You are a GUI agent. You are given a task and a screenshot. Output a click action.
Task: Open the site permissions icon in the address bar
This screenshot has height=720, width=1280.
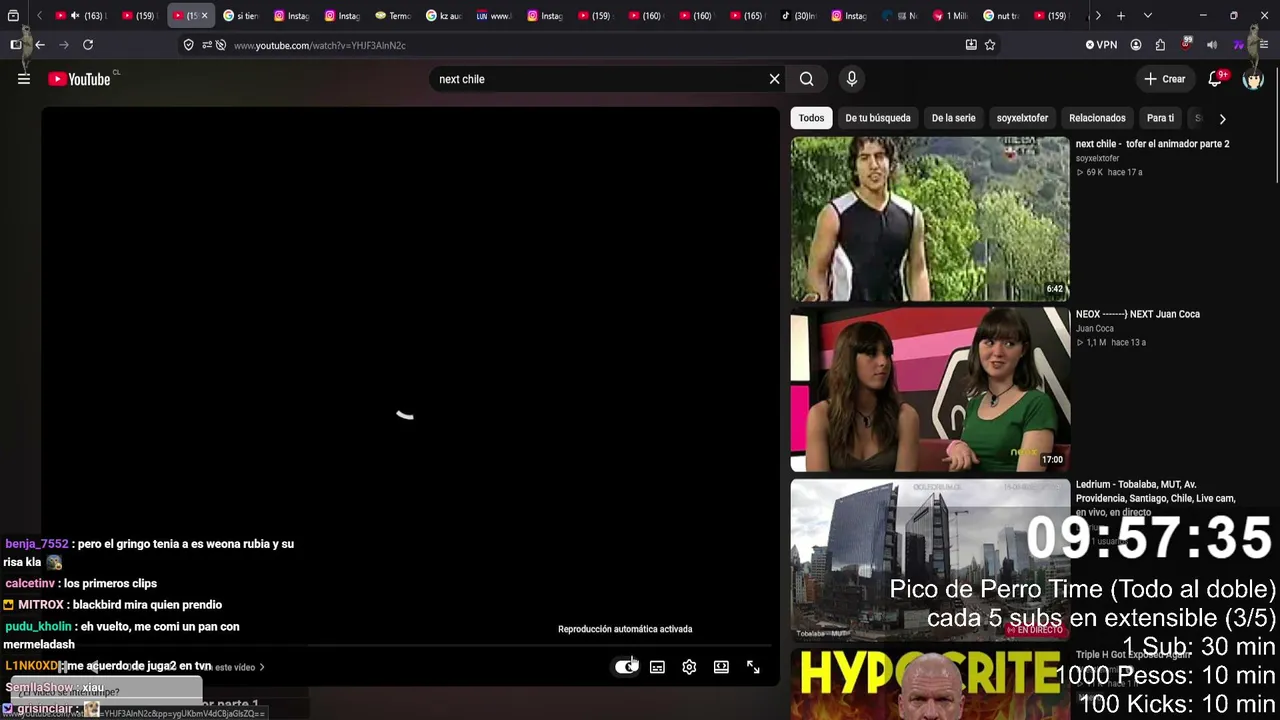[207, 45]
